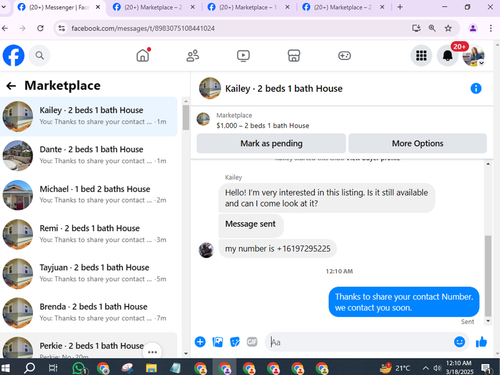
Task: Open the Friends icon in top navigation
Action: (x=193, y=55)
